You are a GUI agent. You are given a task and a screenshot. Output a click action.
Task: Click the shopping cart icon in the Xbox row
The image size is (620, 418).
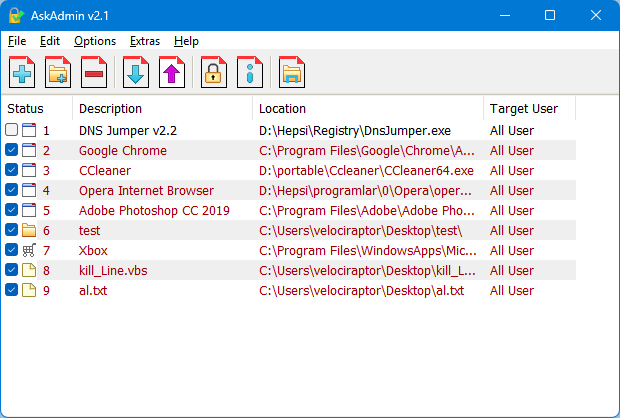[29, 250]
